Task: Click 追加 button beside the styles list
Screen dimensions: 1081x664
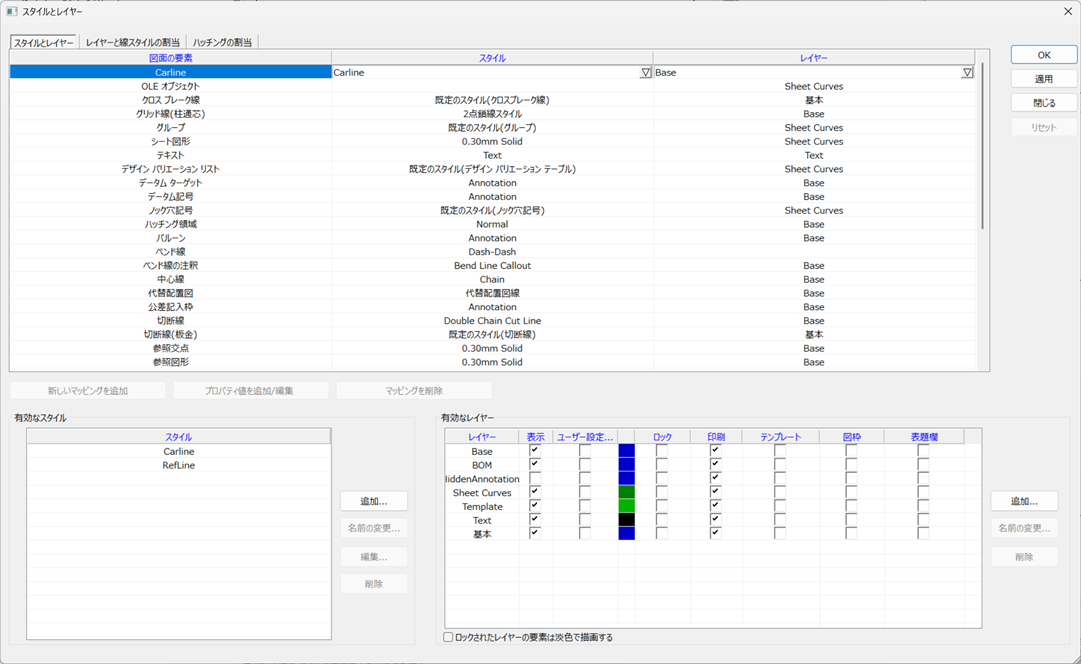Action: [373, 501]
